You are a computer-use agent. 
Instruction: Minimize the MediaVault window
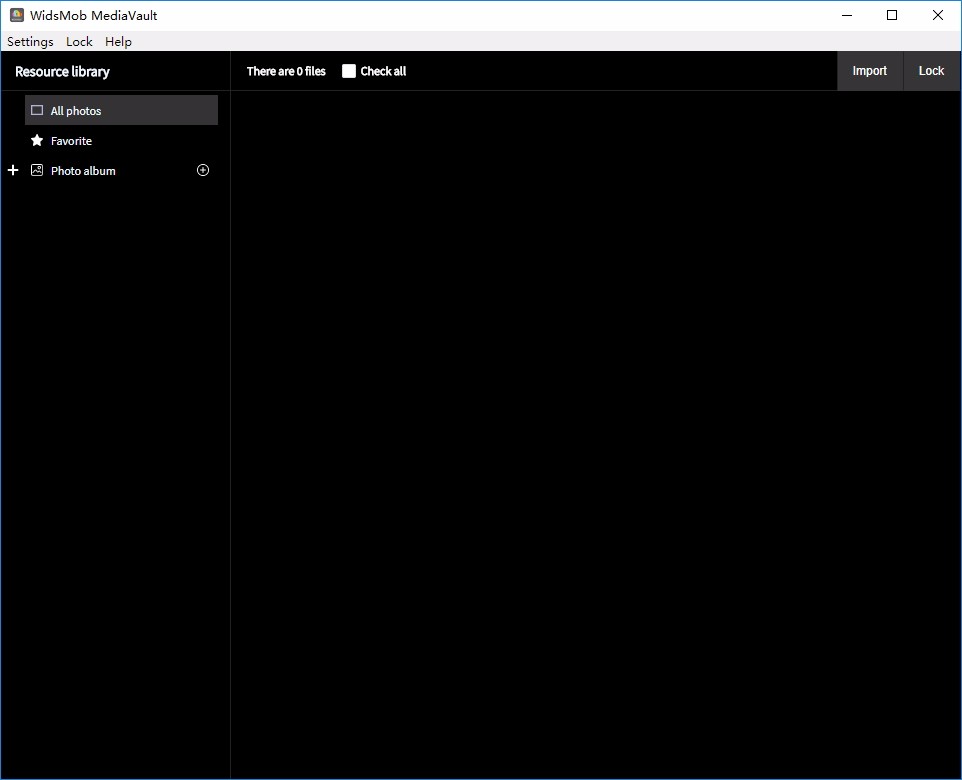coord(847,15)
